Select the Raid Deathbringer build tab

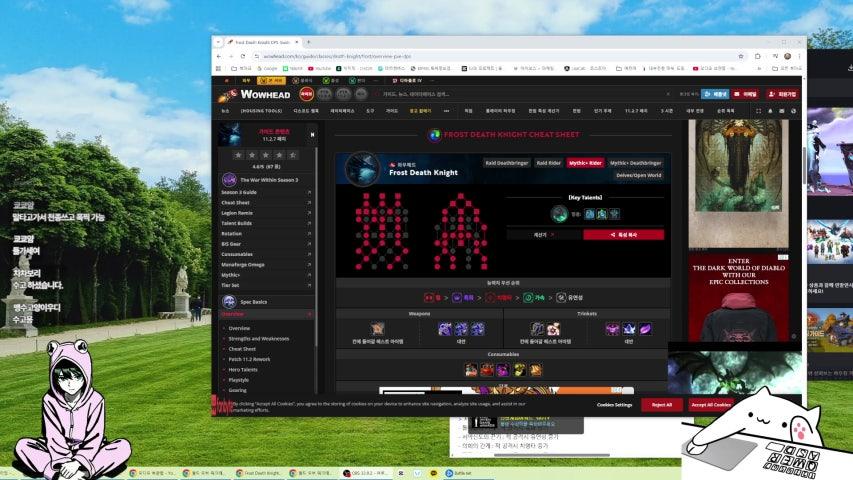pos(507,163)
